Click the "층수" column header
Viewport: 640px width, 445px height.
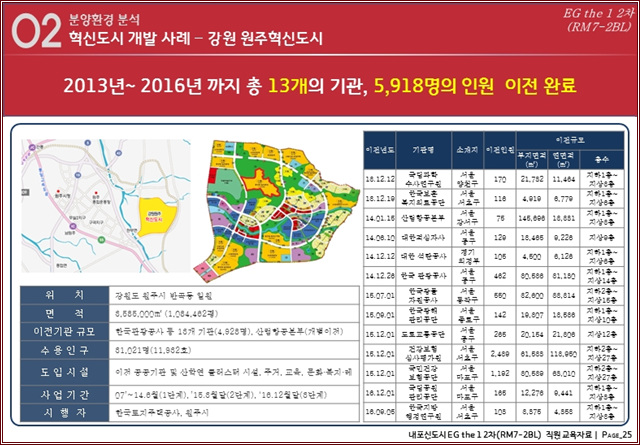click(x=602, y=160)
